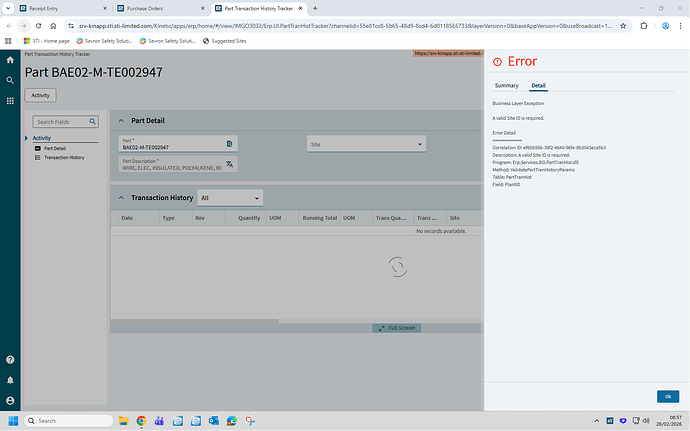
Task: Select Transaction History in navigation tree
Action: tap(64, 157)
